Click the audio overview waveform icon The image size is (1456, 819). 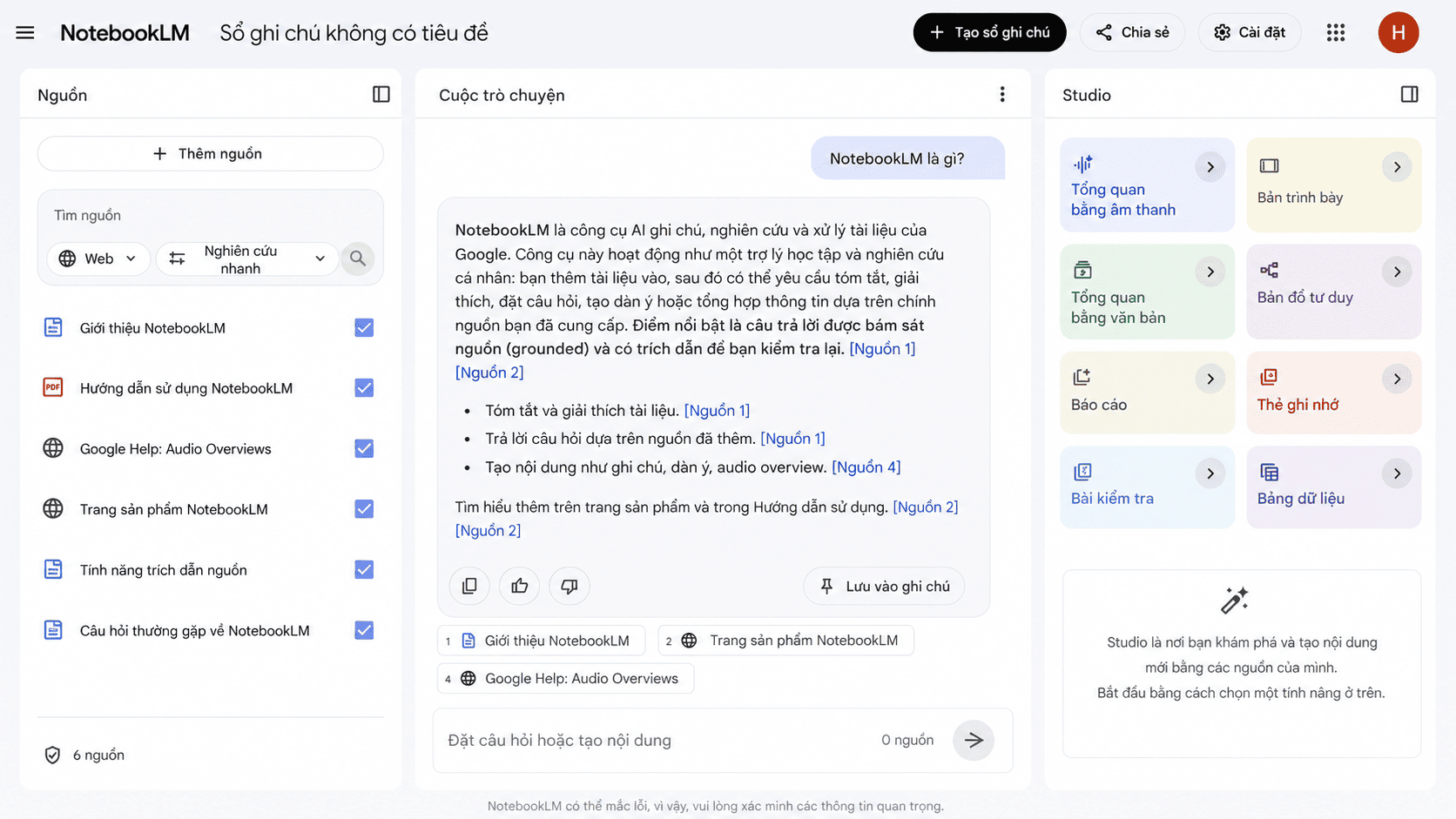(x=1082, y=164)
